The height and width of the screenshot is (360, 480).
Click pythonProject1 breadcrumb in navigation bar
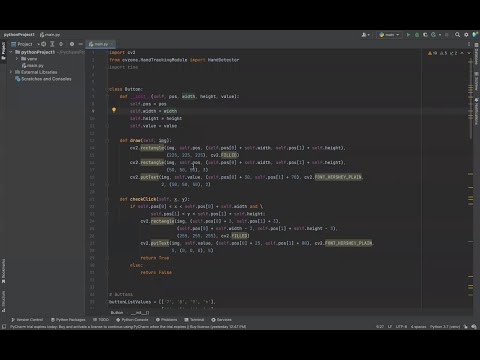pyautogui.click(x=19, y=35)
